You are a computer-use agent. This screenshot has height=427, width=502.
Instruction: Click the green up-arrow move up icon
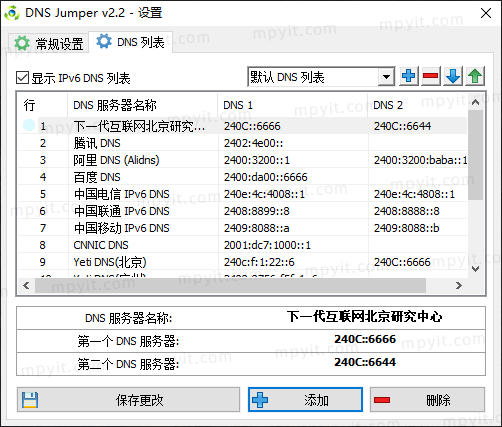[475, 77]
